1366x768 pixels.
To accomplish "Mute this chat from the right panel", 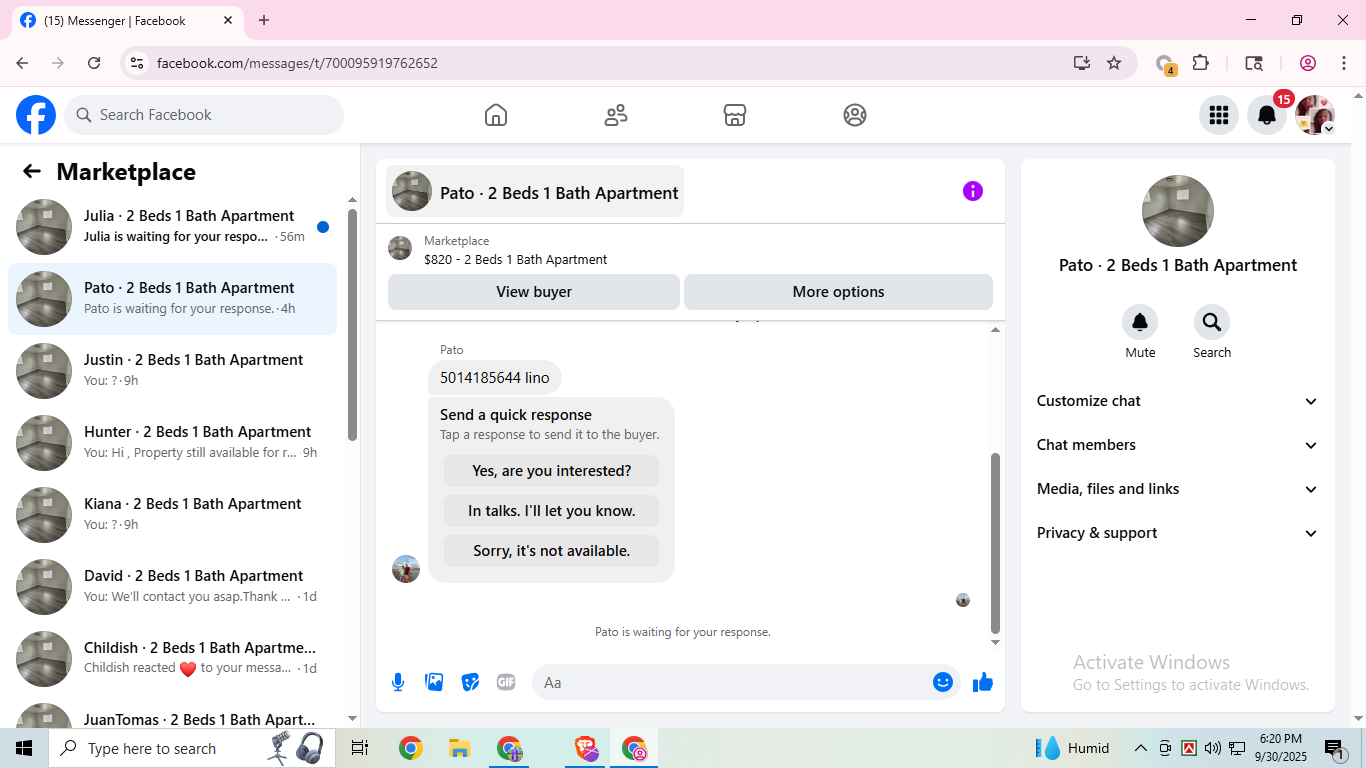I will click(1140, 322).
